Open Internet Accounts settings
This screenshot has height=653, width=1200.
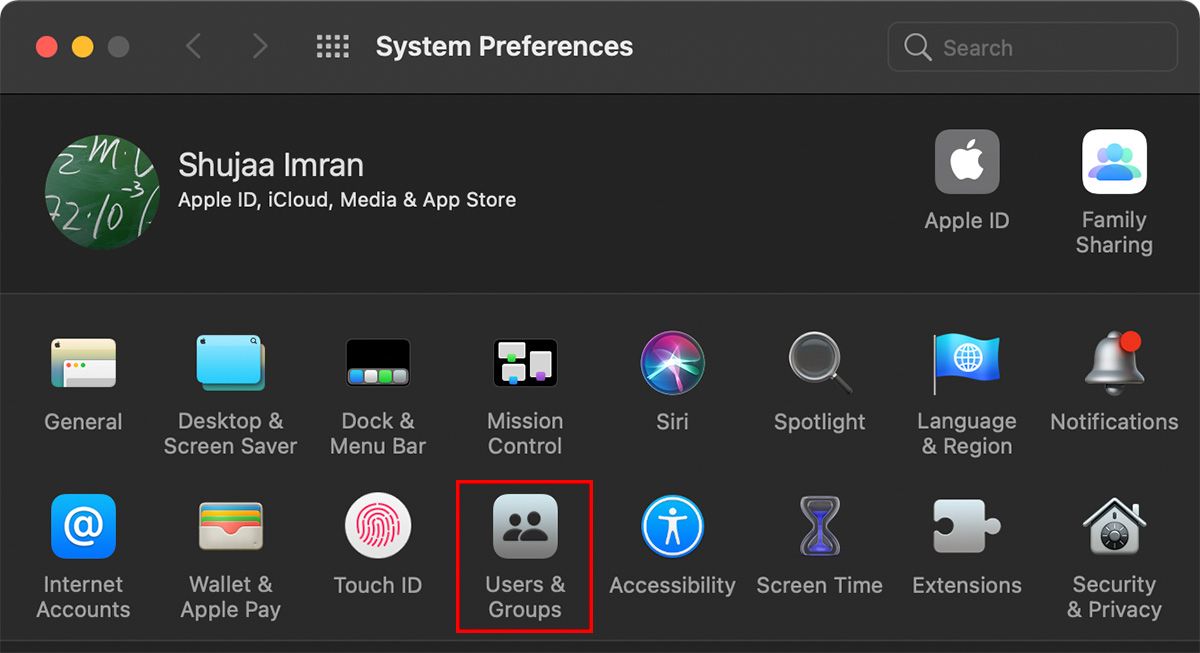click(x=84, y=525)
